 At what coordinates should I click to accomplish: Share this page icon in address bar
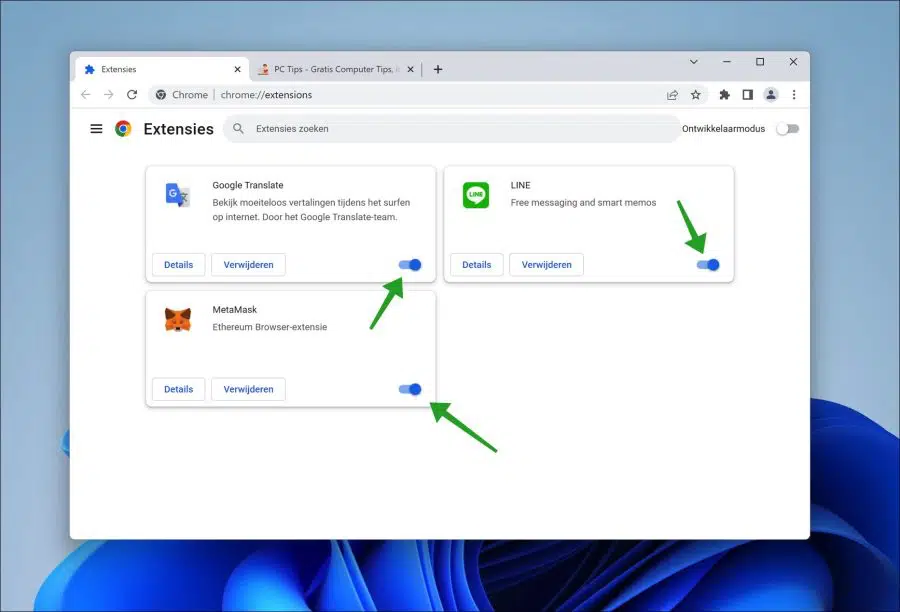pyautogui.click(x=672, y=95)
